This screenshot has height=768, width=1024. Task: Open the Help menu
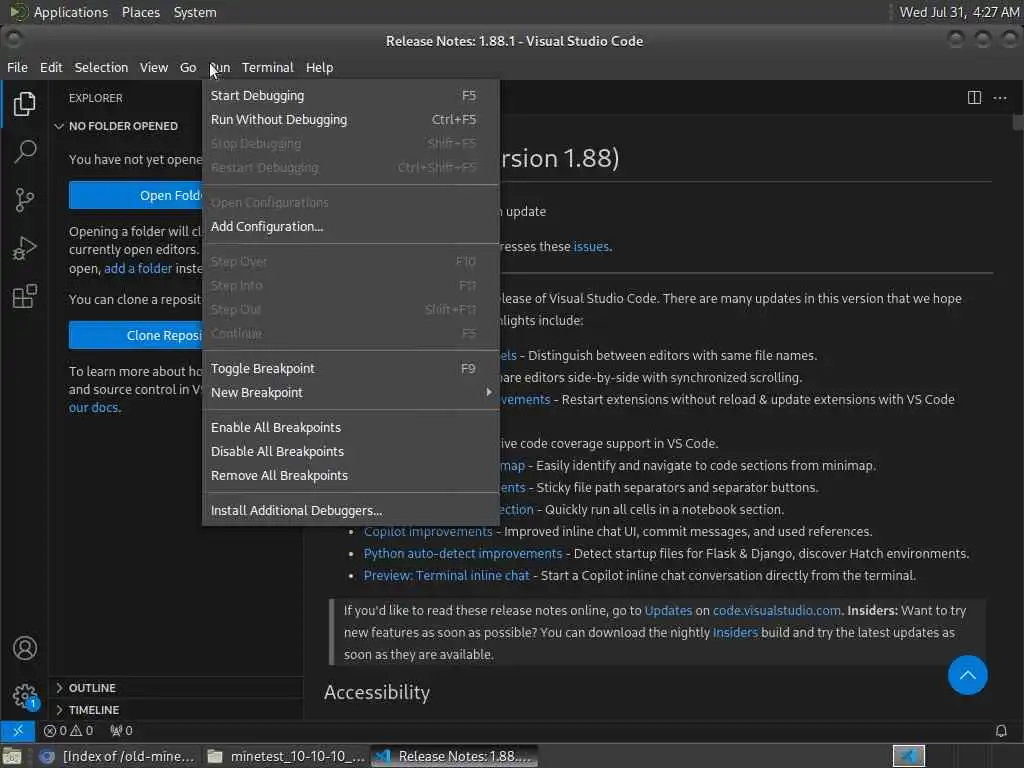point(319,67)
